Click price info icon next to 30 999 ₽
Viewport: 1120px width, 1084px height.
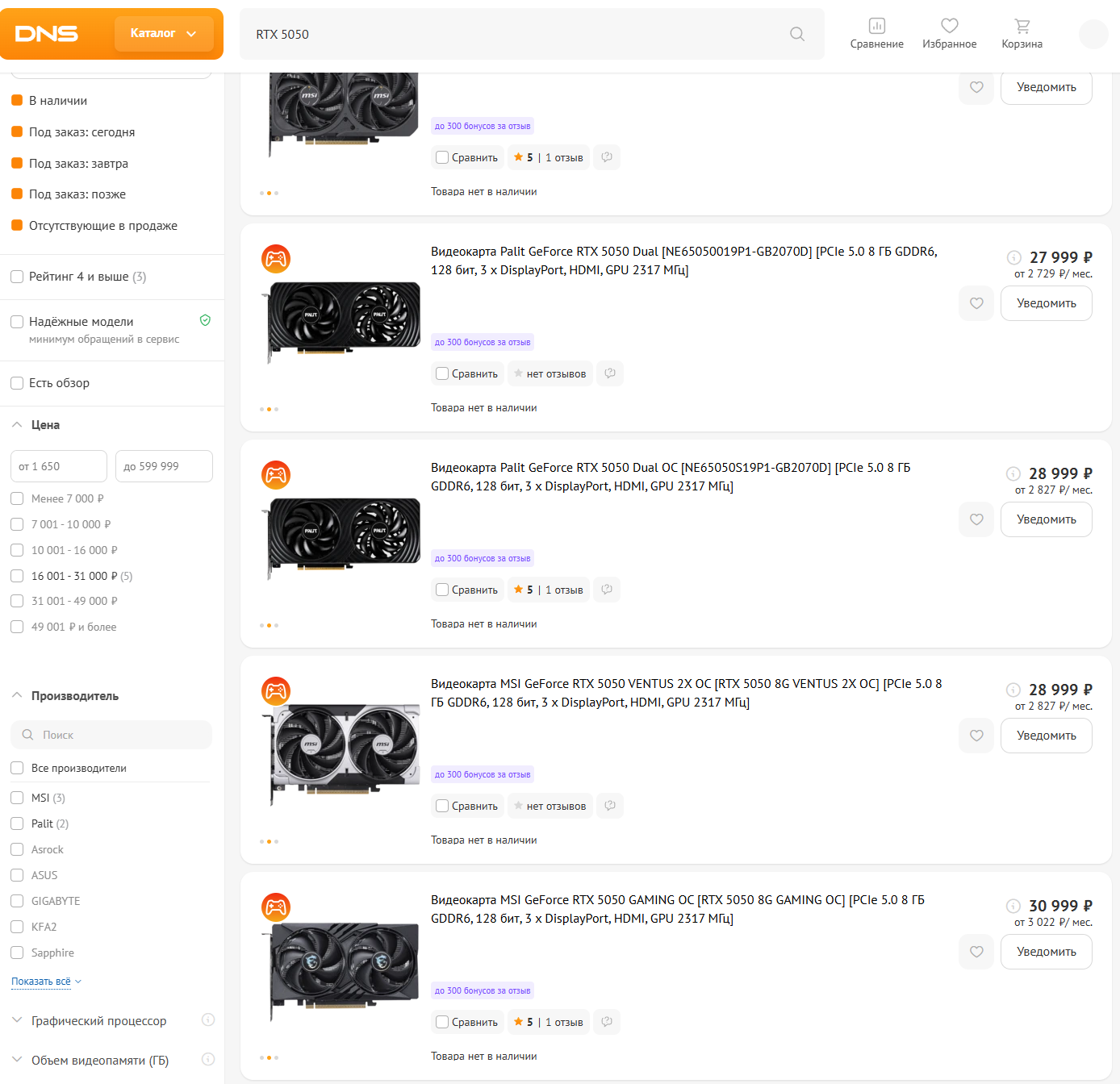click(1013, 906)
